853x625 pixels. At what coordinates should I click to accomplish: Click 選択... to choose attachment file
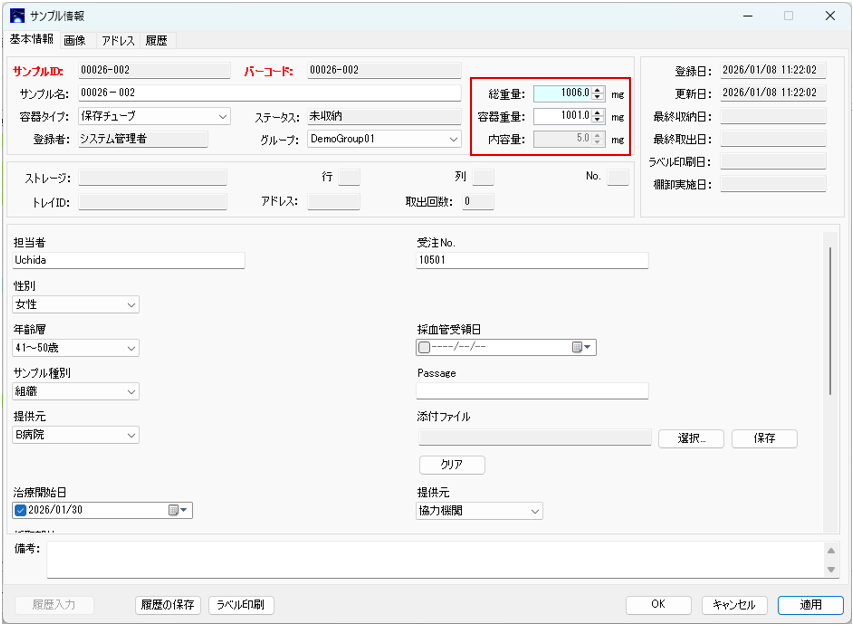(690, 438)
